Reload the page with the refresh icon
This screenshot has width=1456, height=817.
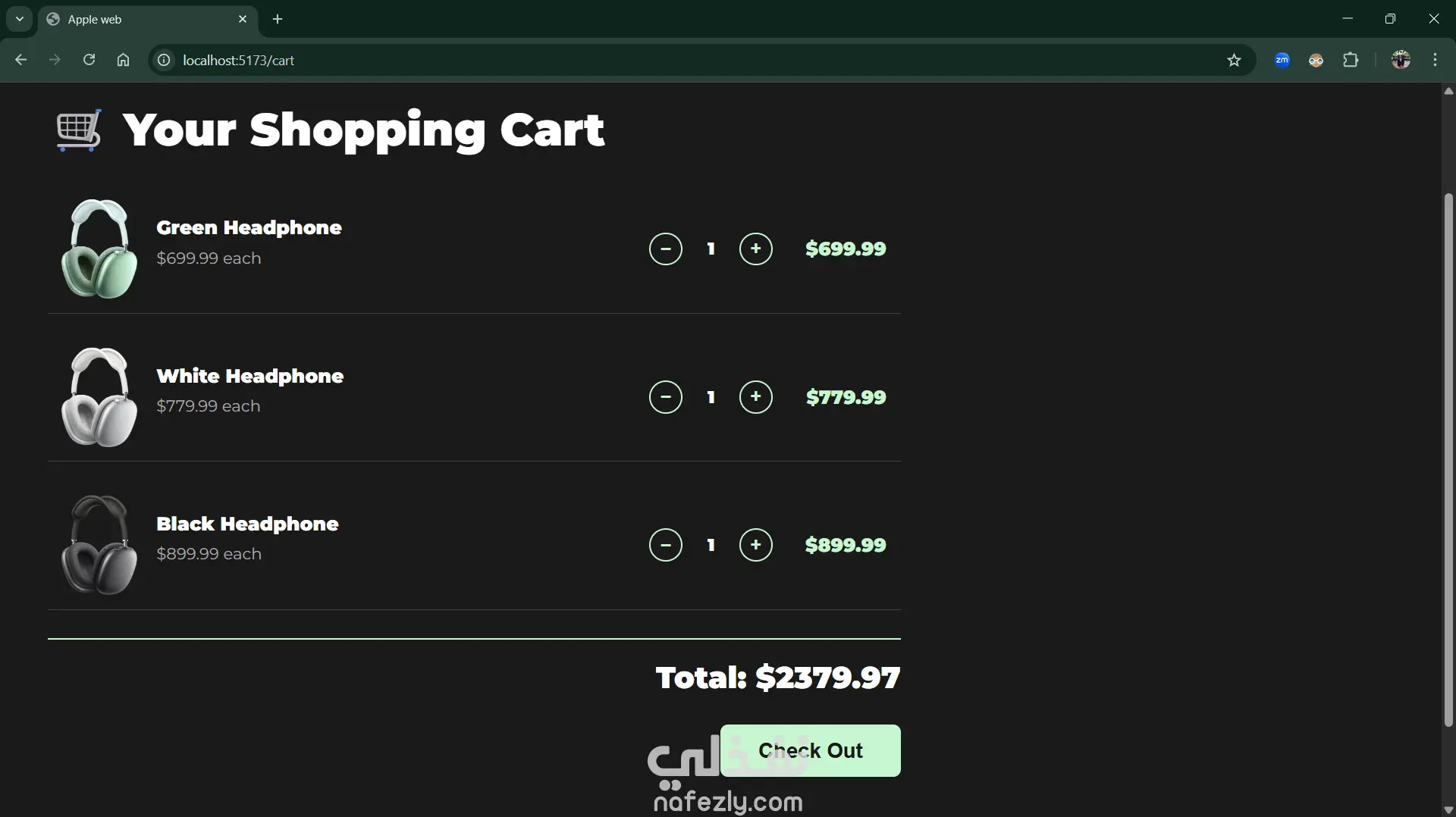click(89, 60)
